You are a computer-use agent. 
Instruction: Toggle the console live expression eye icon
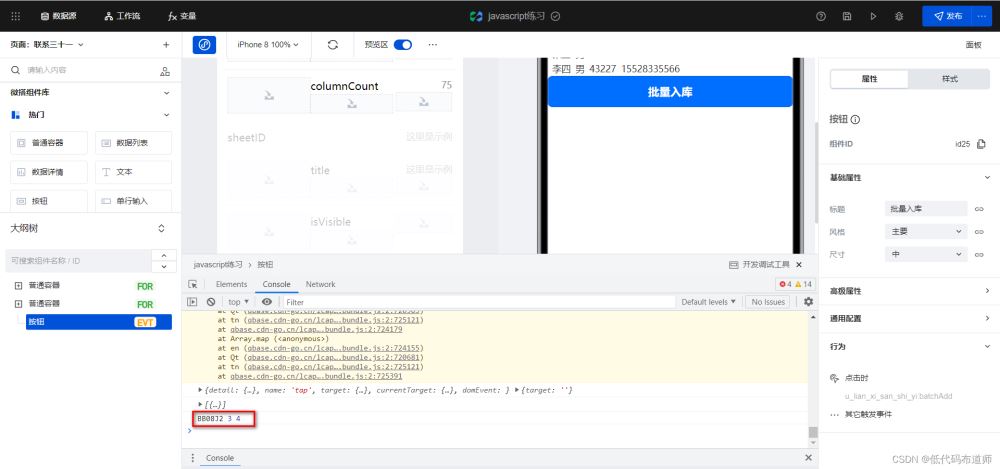click(x=267, y=302)
